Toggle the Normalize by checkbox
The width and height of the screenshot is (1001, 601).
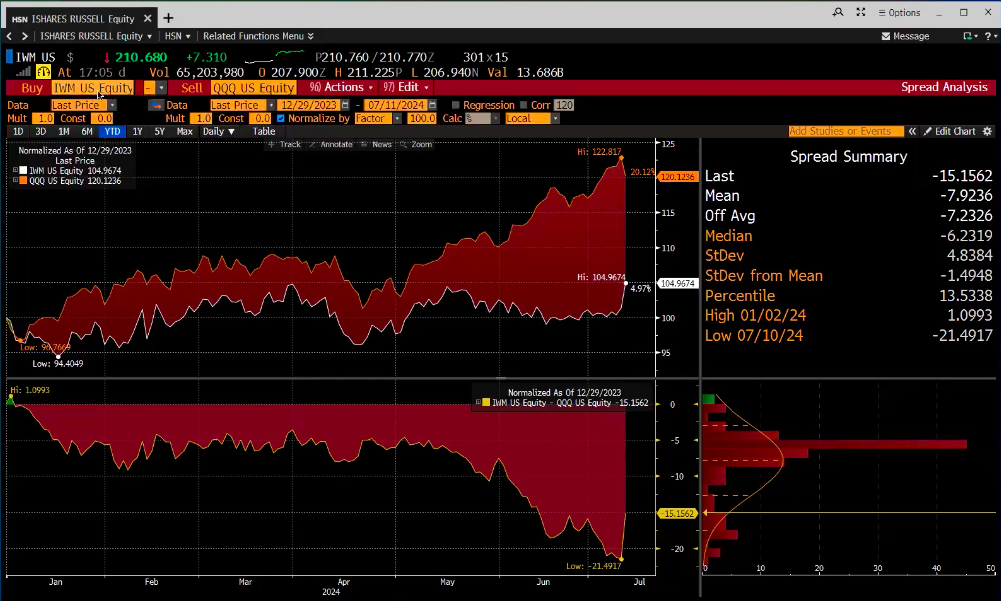click(x=281, y=118)
